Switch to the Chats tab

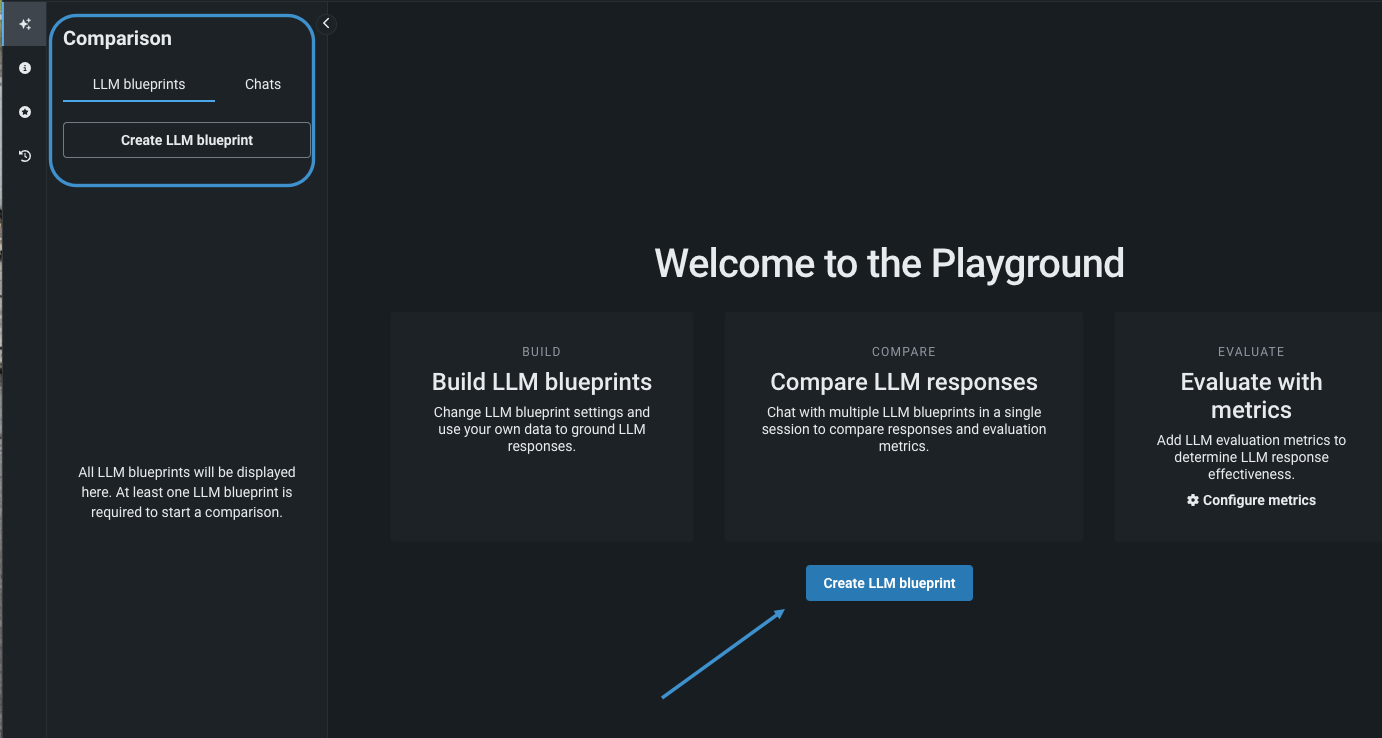coord(263,85)
